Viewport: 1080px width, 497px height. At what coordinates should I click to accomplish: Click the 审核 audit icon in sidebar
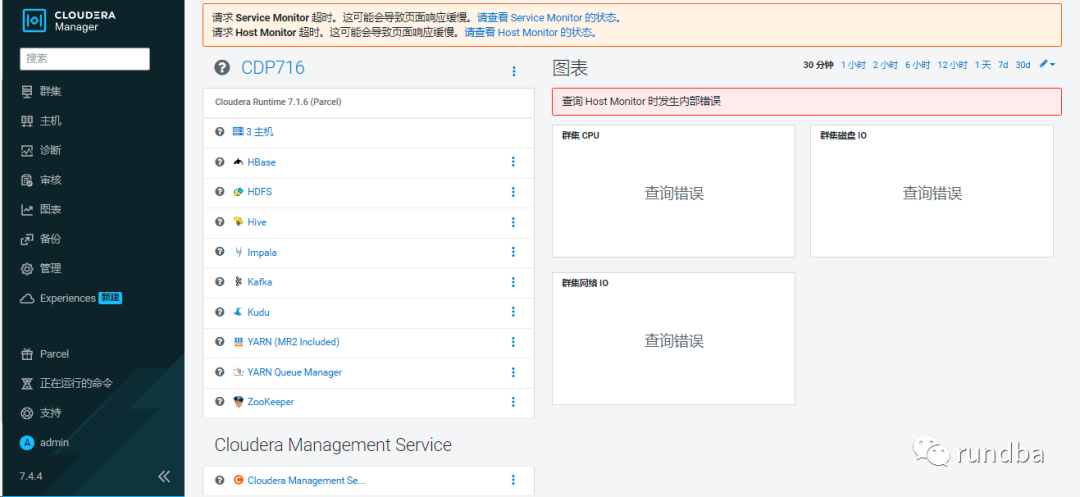click(28, 180)
